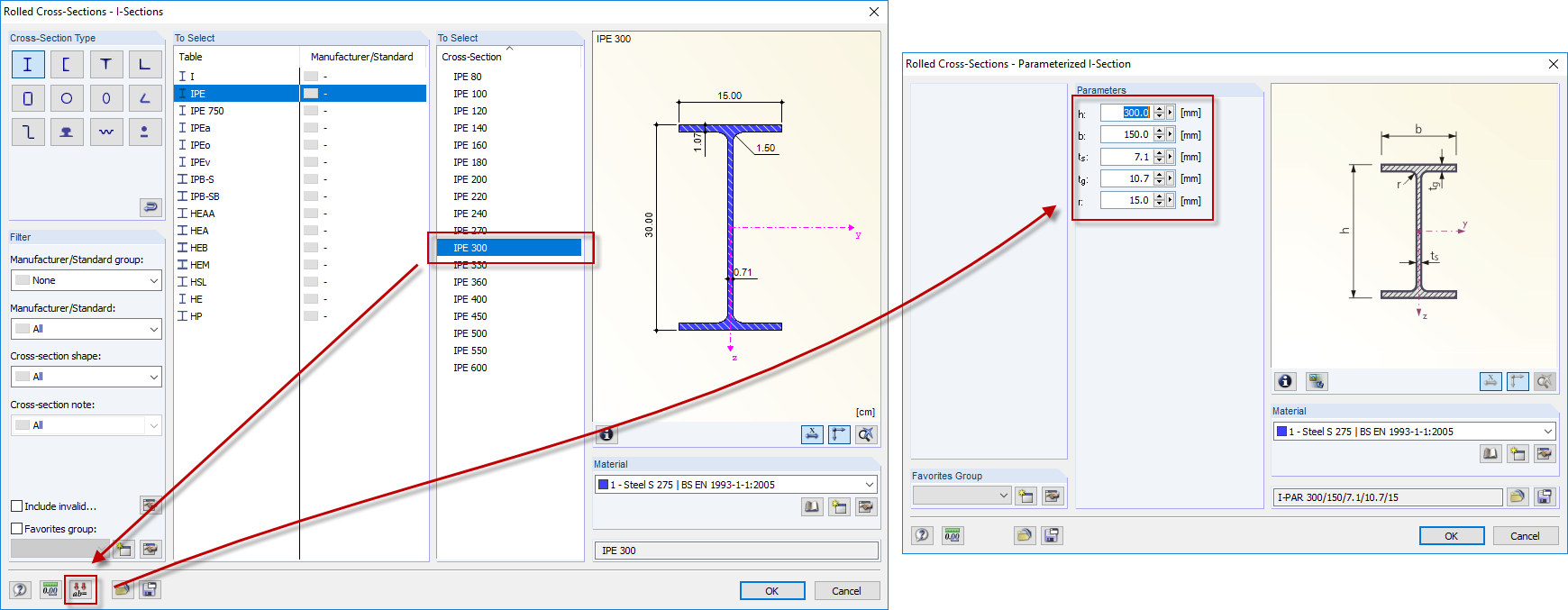Click r parameter input field

tap(1126, 201)
